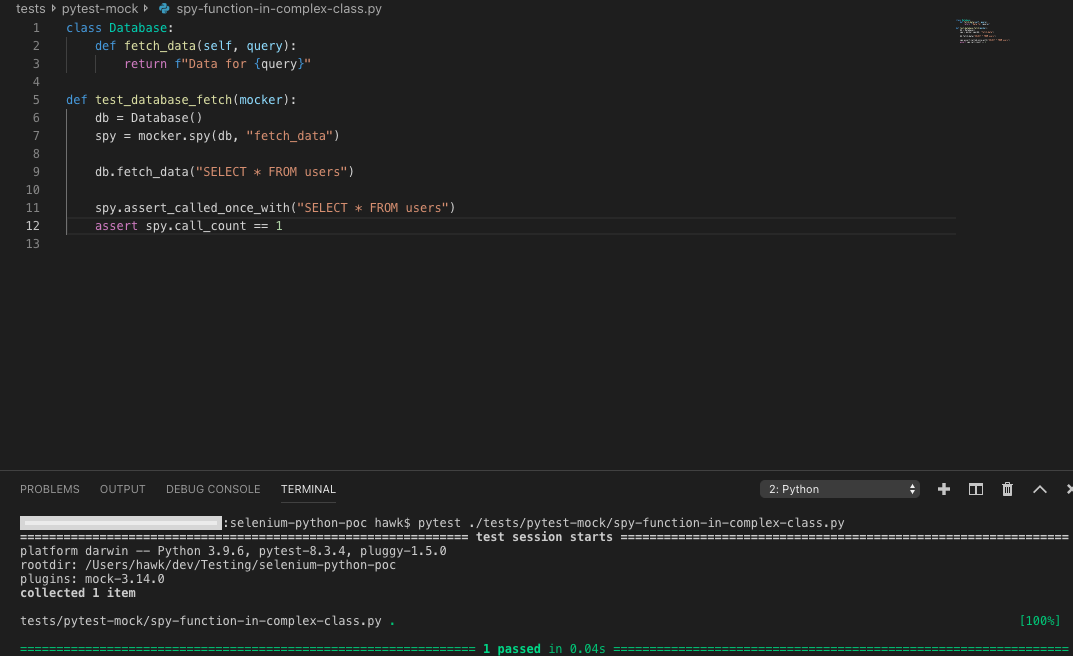Split the terminal panel
The width and height of the screenshot is (1073, 656).
tap(976, 489)
